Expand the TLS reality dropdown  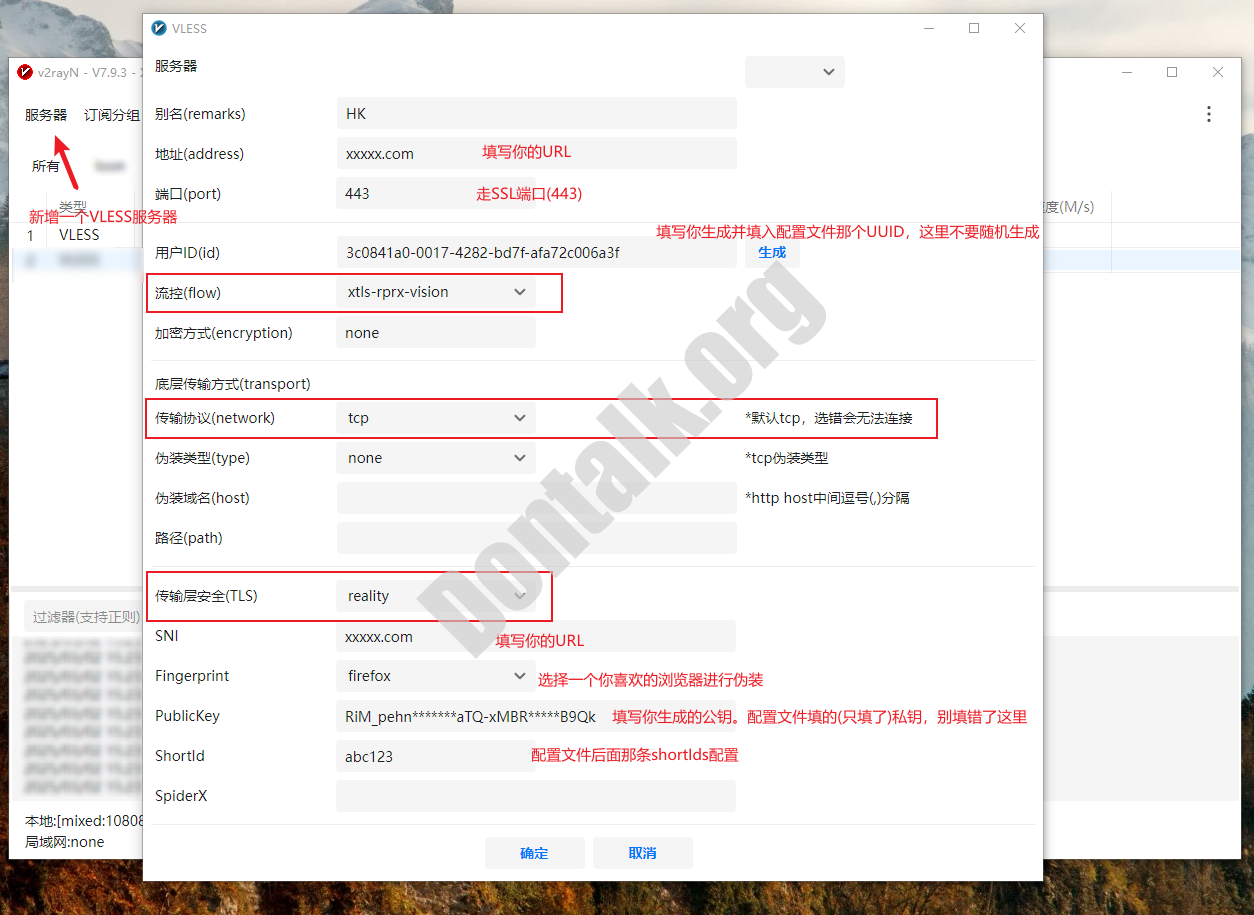point(519,596)
